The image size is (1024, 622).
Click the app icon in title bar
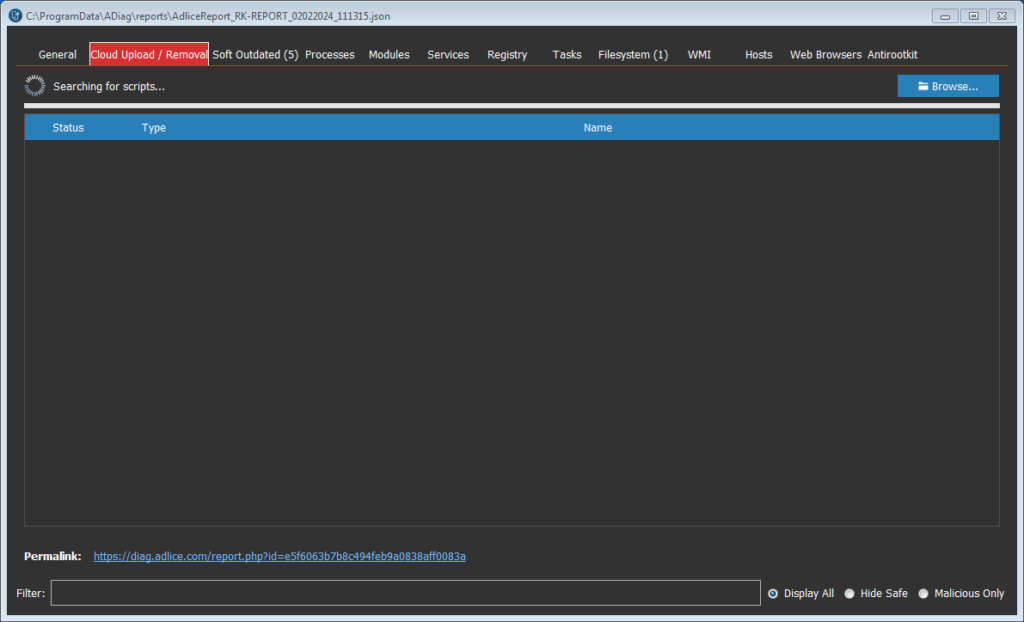tap(15, 15)
